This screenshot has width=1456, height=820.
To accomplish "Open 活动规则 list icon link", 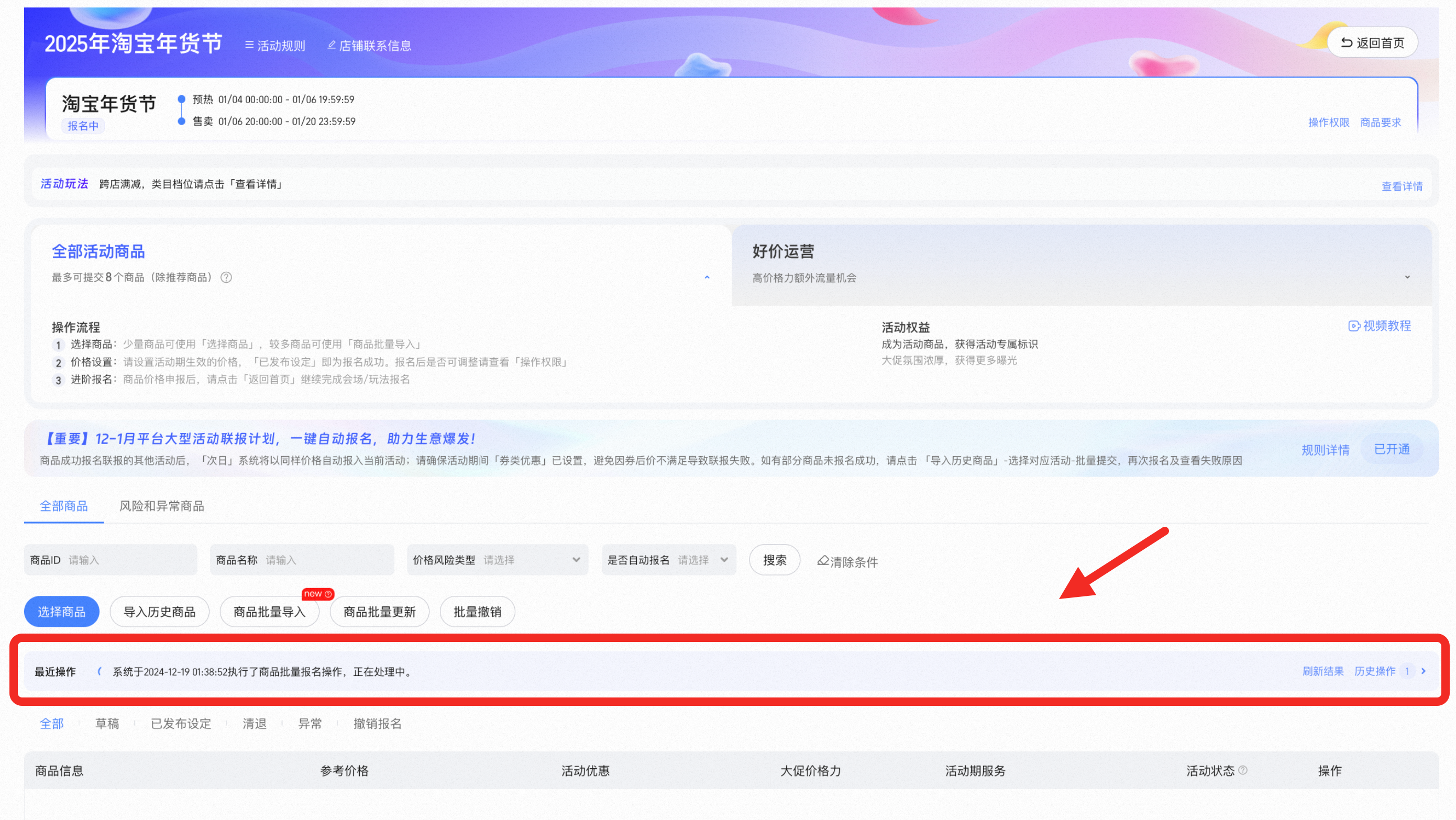I will point(274,46).
